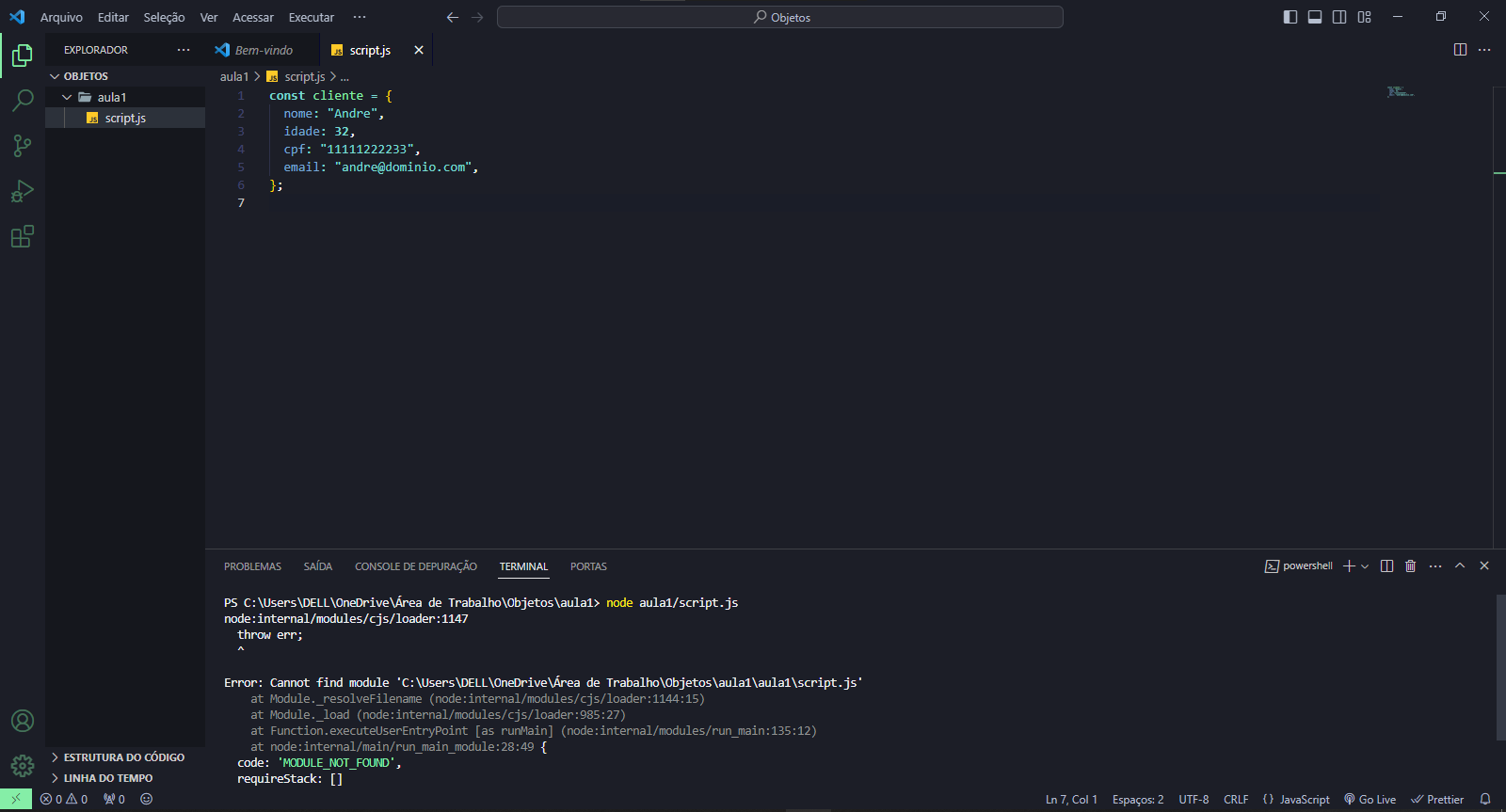Open Source Control view

[x=23, y=146]
